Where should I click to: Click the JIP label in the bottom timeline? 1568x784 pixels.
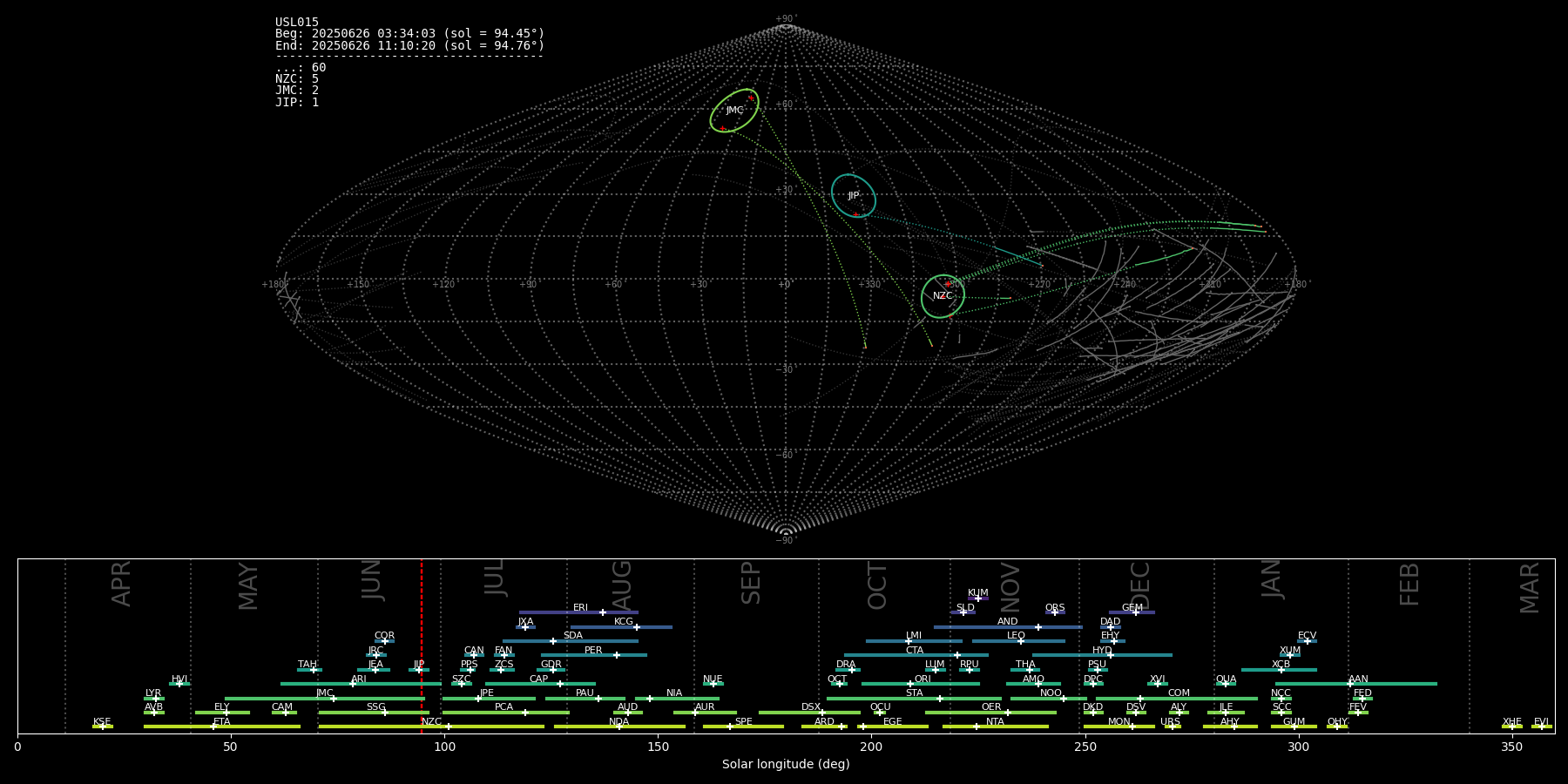(419, 664)
